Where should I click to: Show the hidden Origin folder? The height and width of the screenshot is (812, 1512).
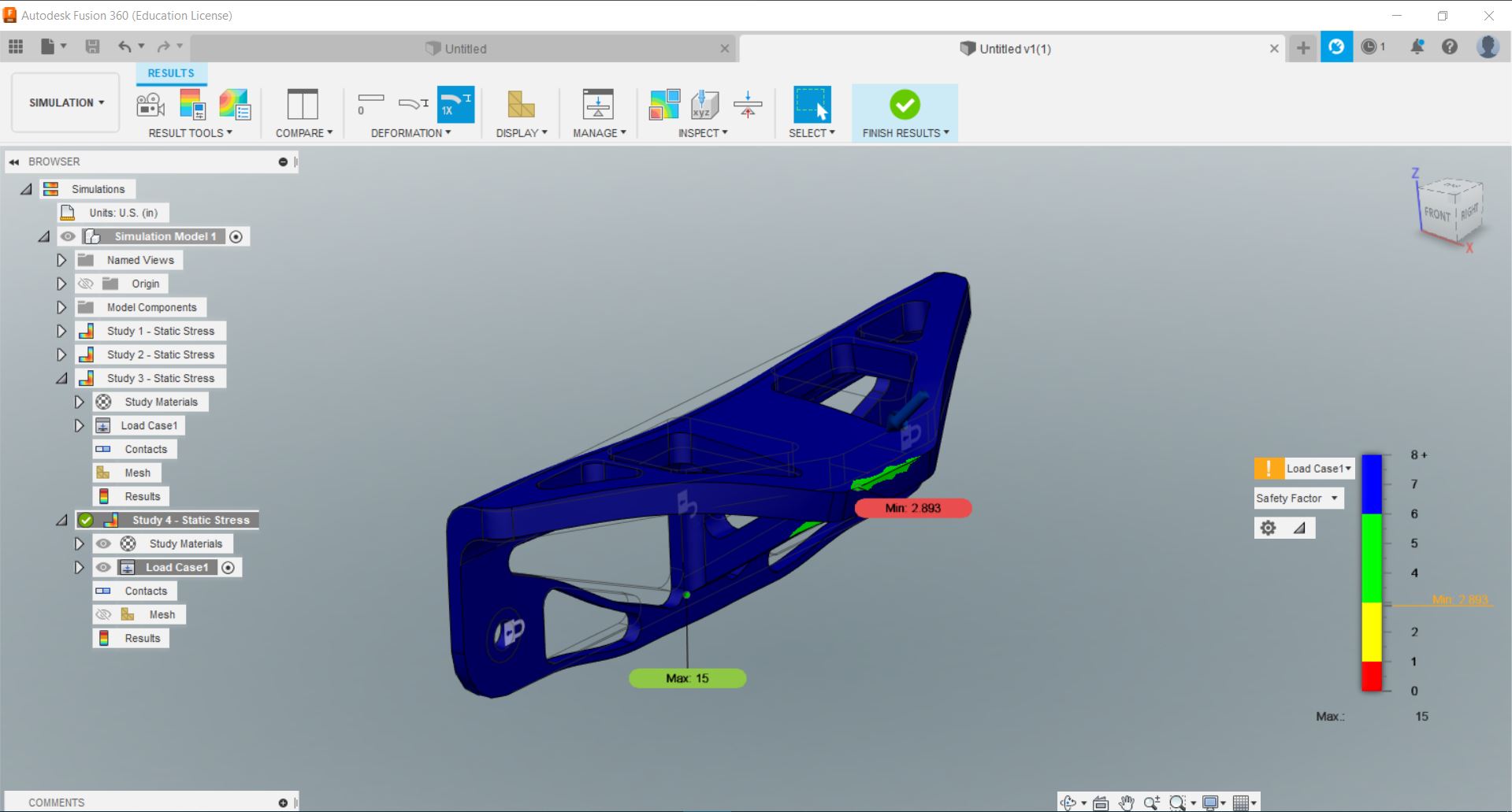[x=86, y=284]
